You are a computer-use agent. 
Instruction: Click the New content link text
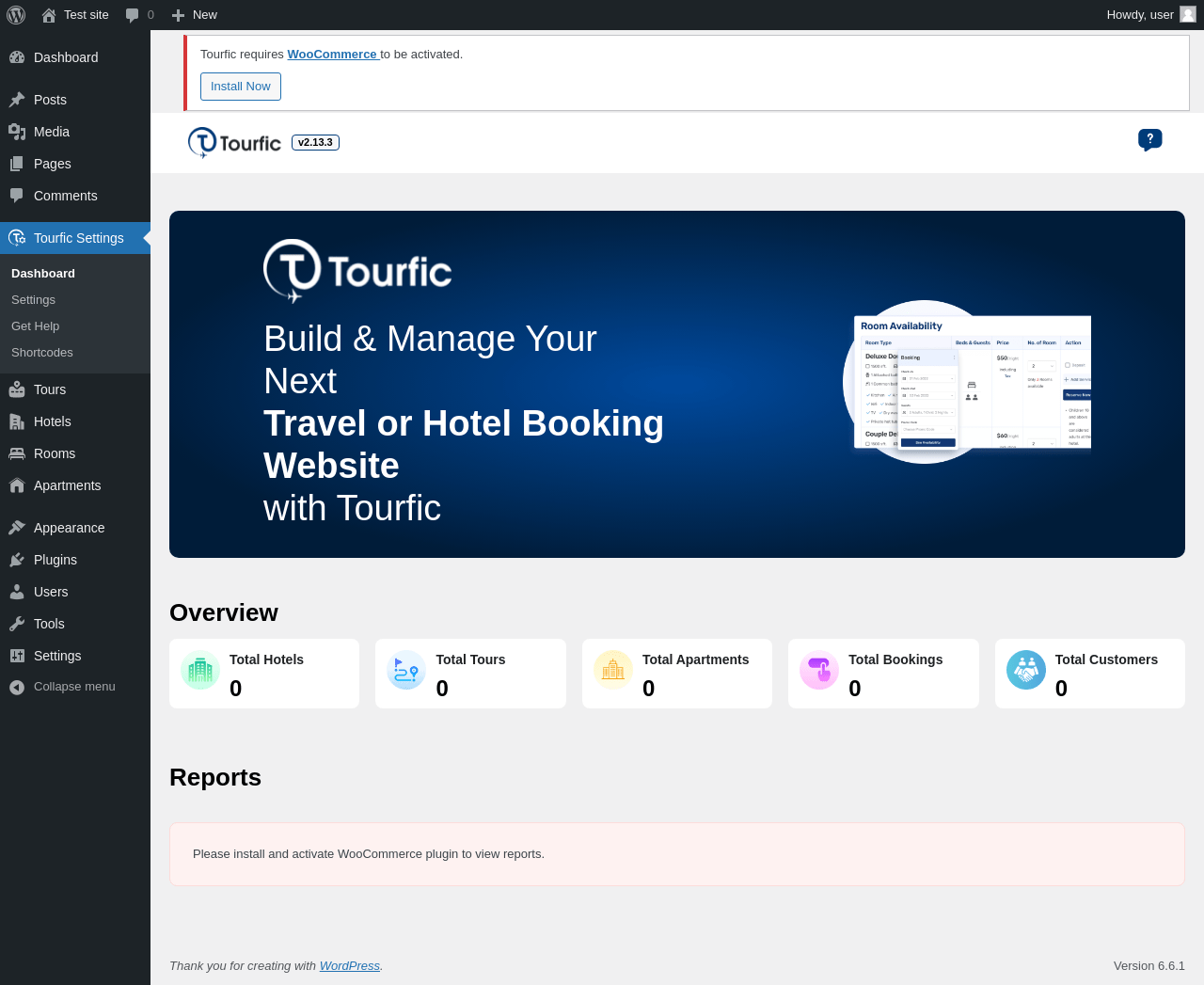point(205,15)
